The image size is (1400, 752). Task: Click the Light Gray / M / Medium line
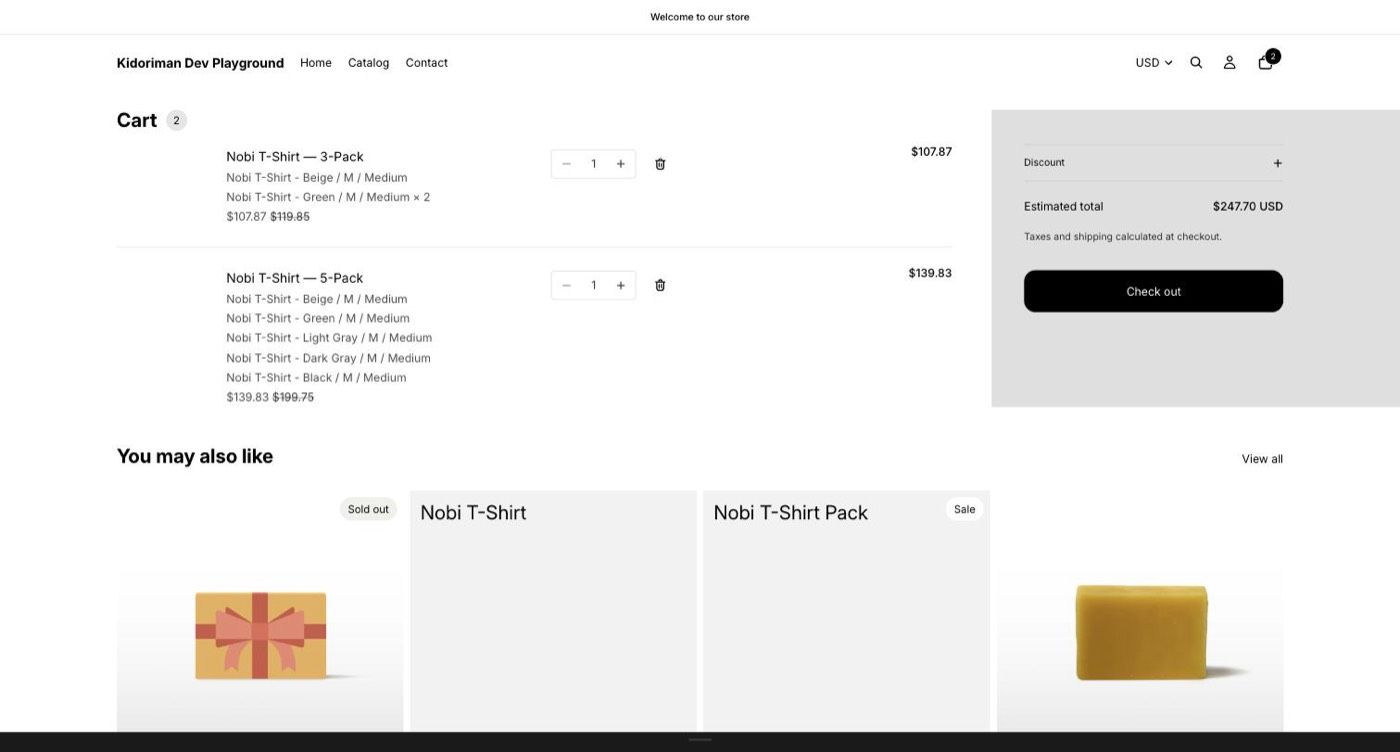tap(329, 338)
